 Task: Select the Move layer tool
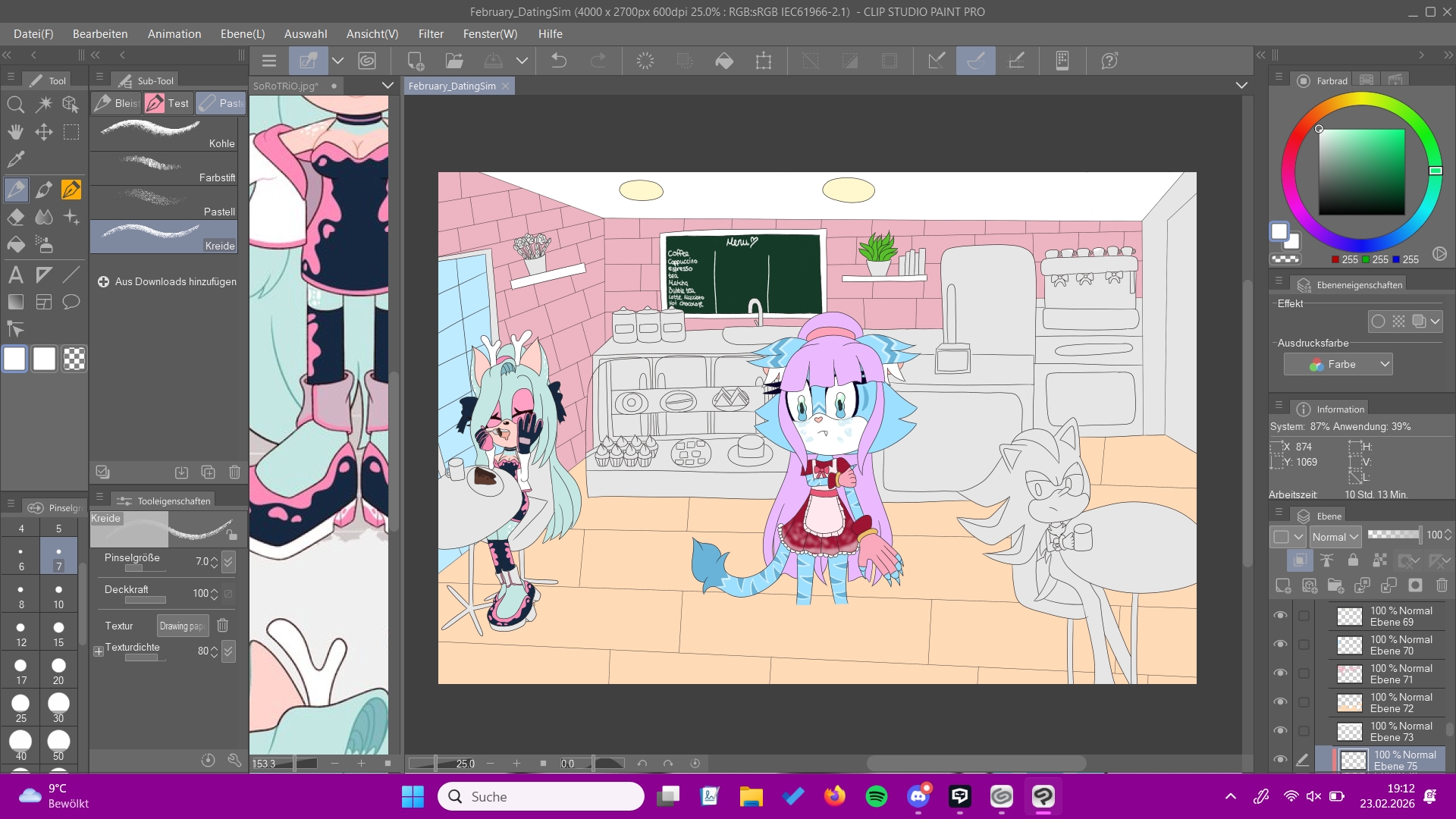[44, 132]
